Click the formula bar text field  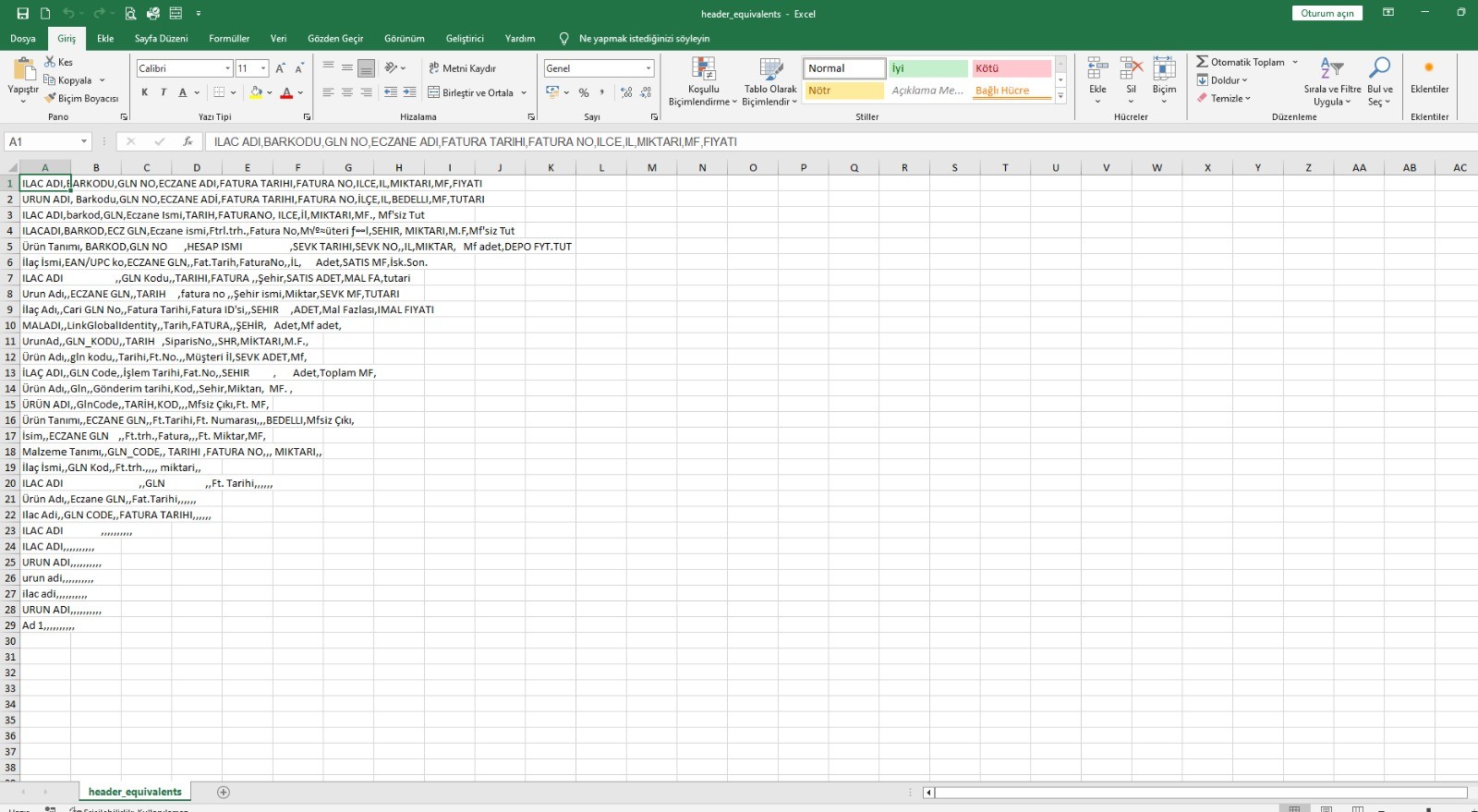841,141
